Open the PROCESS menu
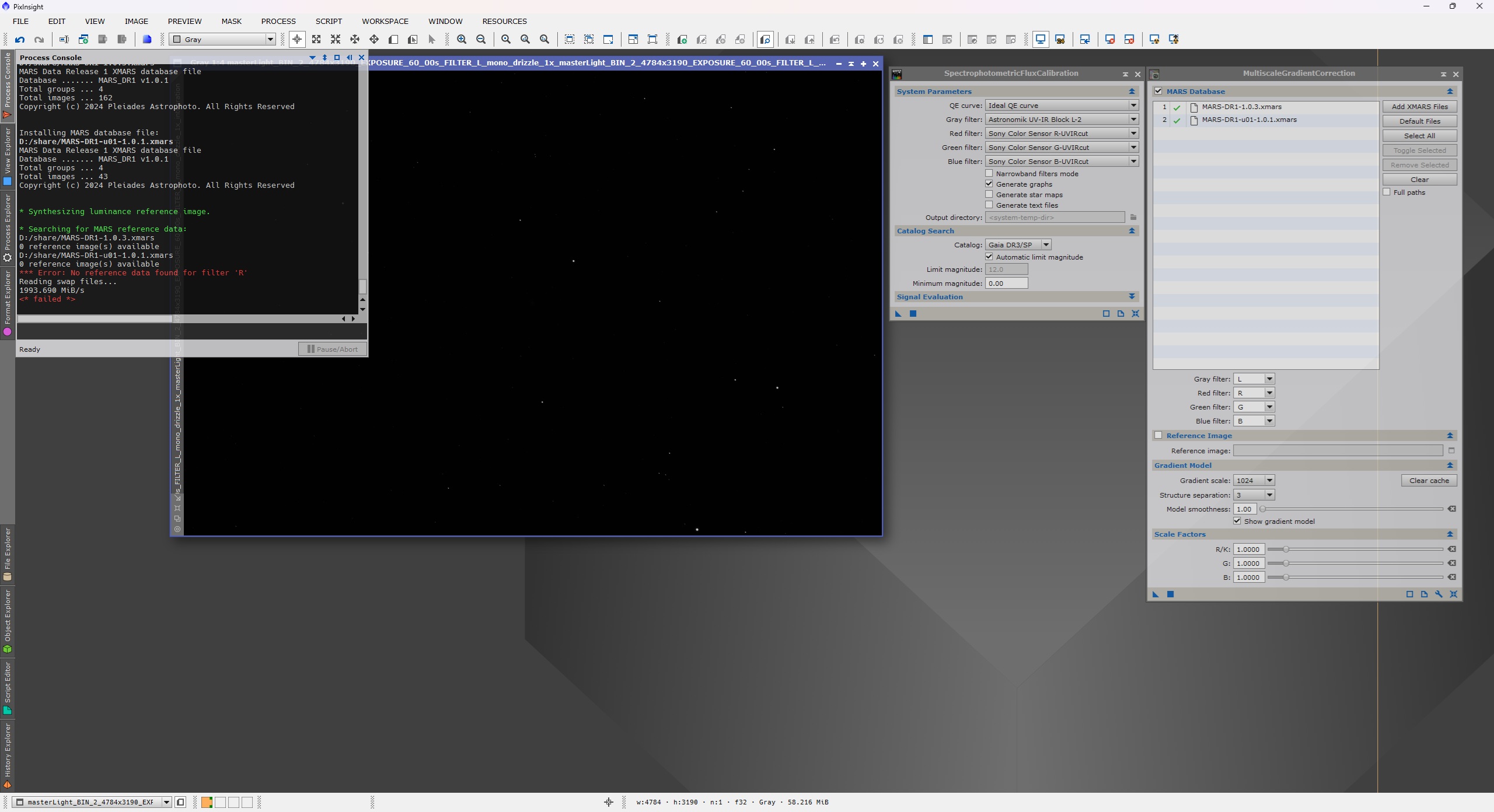 (x=278, y=21)
